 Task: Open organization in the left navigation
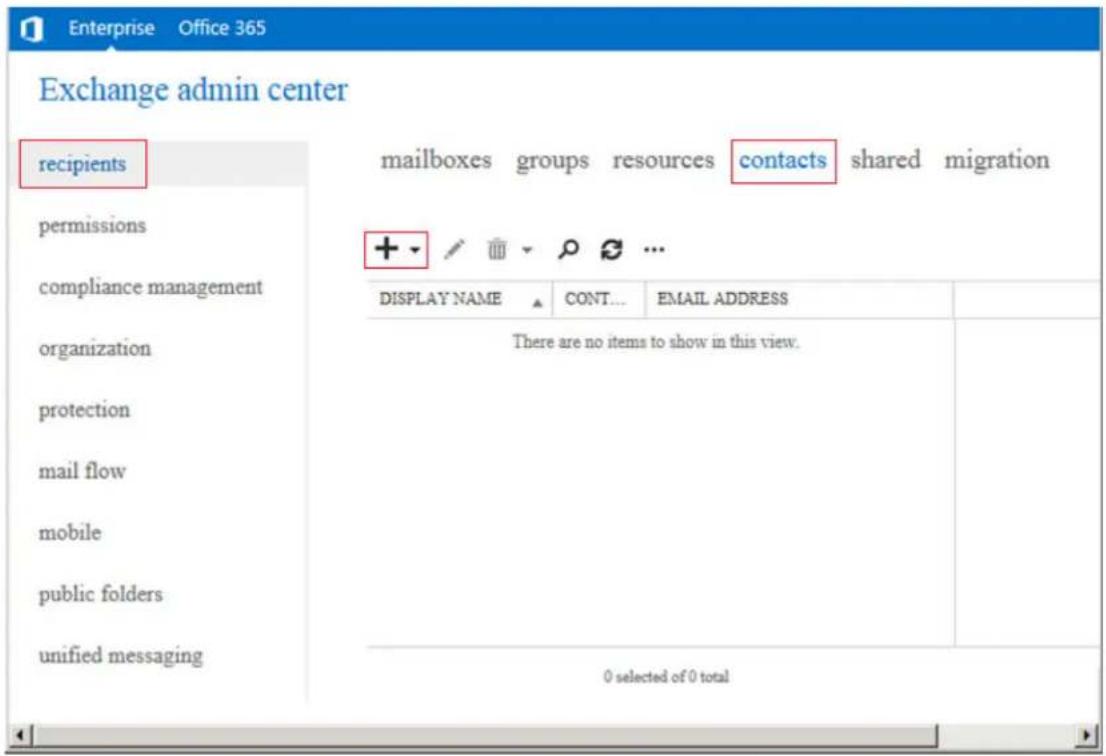95,348
